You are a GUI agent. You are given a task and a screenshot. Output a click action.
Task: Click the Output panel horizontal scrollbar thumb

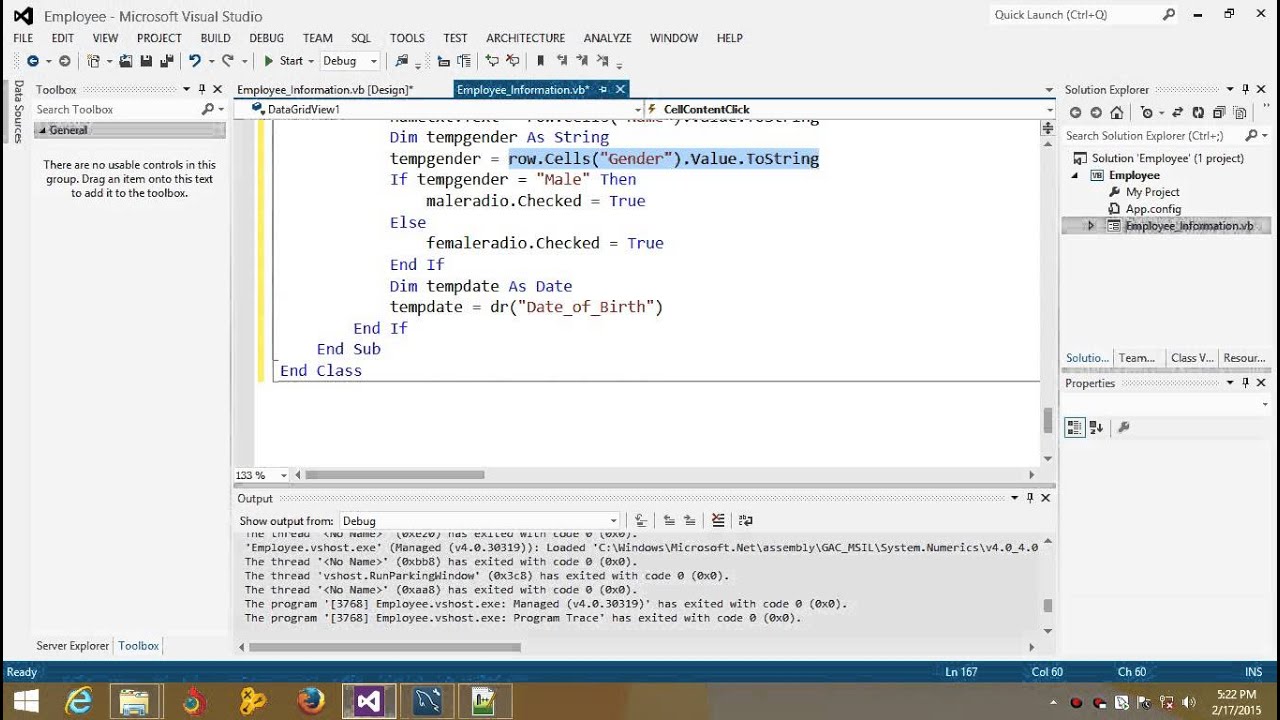385,647
